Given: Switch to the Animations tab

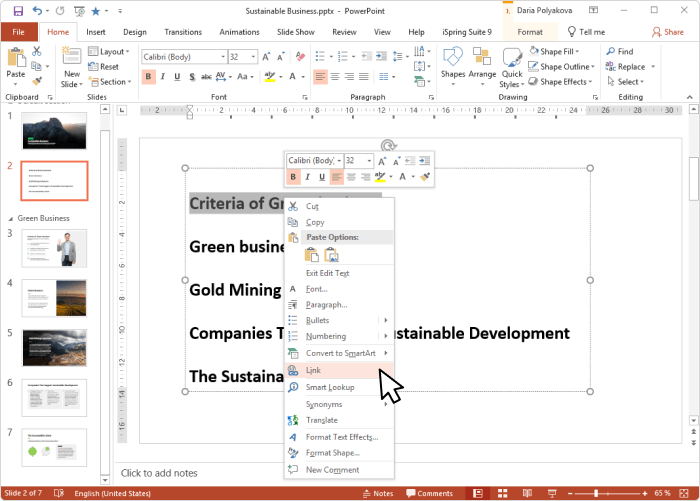Looking at the screenshot, I should click(x=239, y=32).
